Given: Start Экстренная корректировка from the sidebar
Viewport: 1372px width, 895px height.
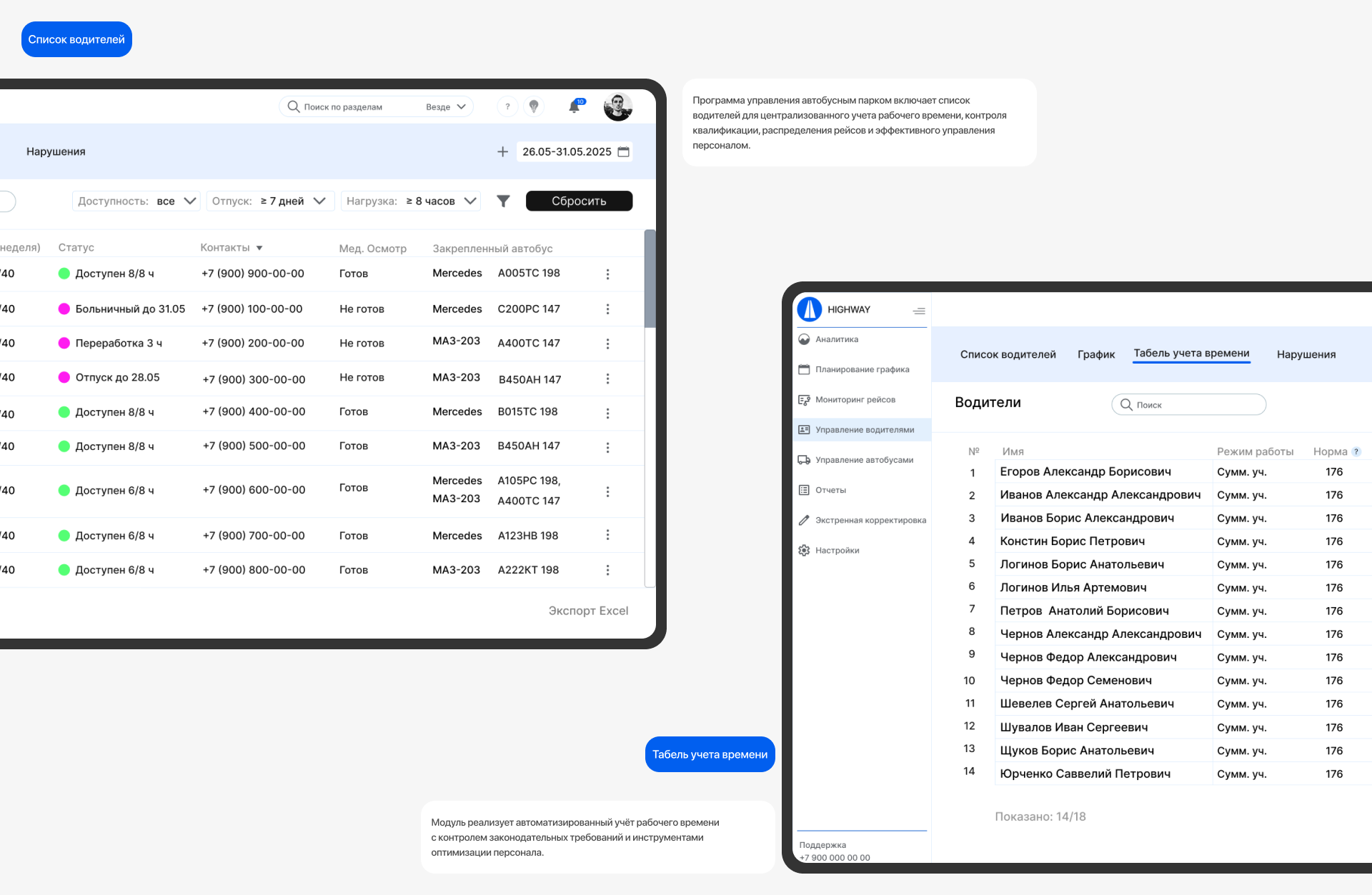Looking at the screenshot, I should pos(870,519).
